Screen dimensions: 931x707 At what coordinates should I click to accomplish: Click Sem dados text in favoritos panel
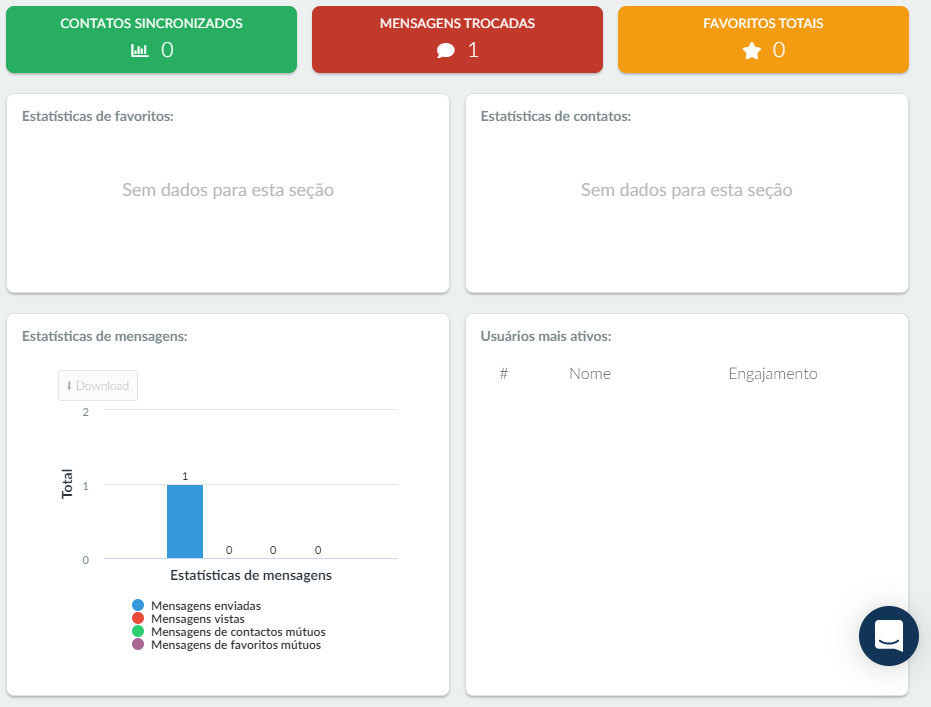[x=228, y=190]
